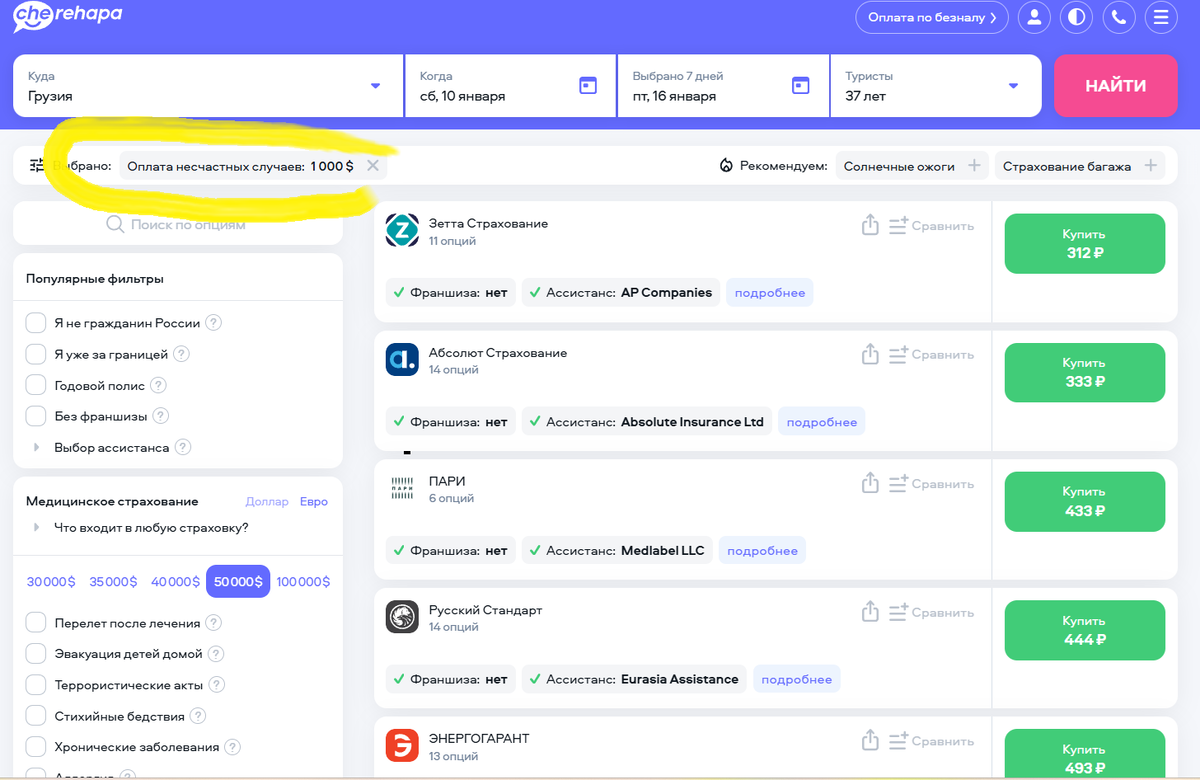This screenshot has height=780, width=1200.
Task: Open calendar icon in Когда field
Action: click(588, 86)
